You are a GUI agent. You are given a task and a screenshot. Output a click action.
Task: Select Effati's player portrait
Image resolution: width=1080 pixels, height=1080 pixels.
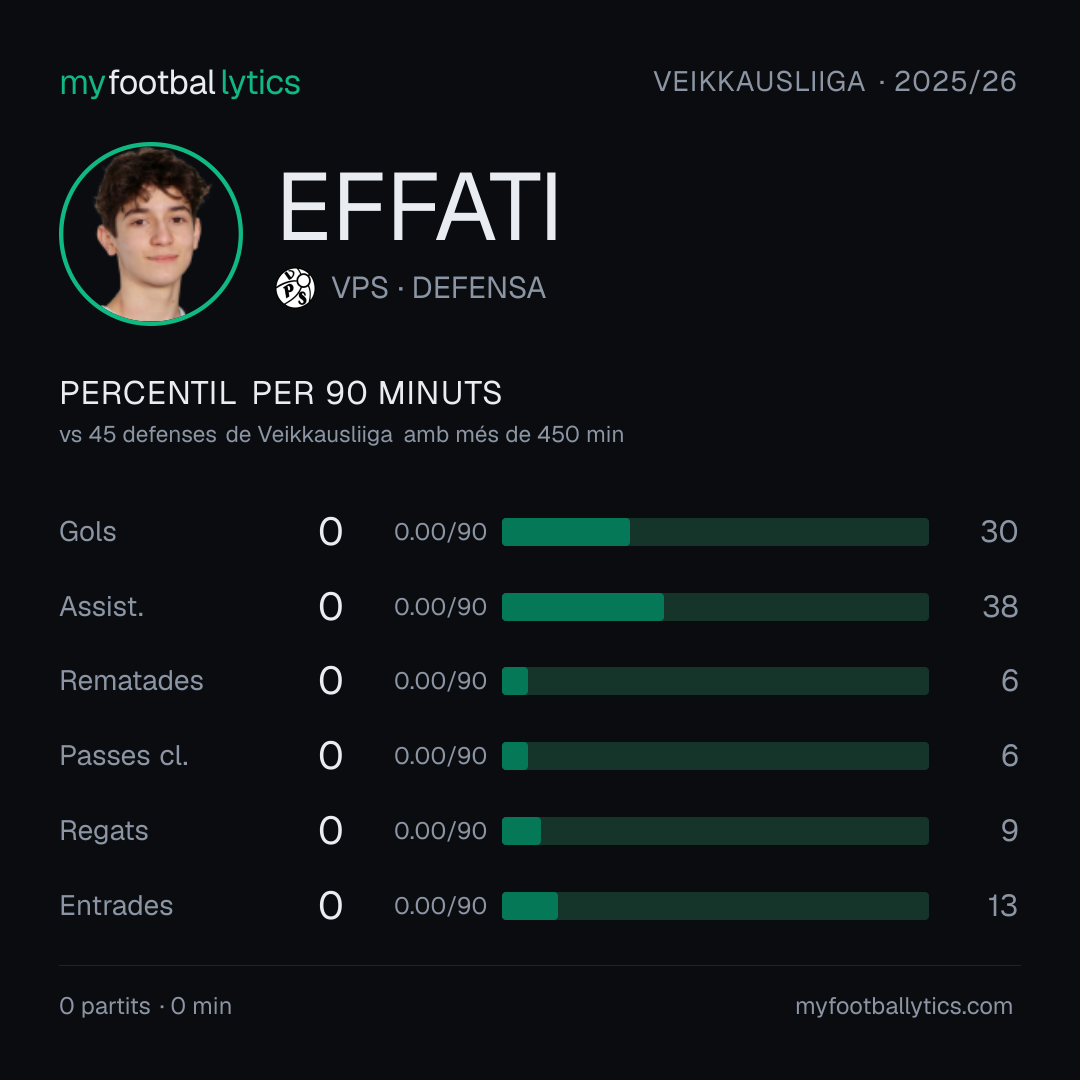pyautogui.click(x=151, y=234)
